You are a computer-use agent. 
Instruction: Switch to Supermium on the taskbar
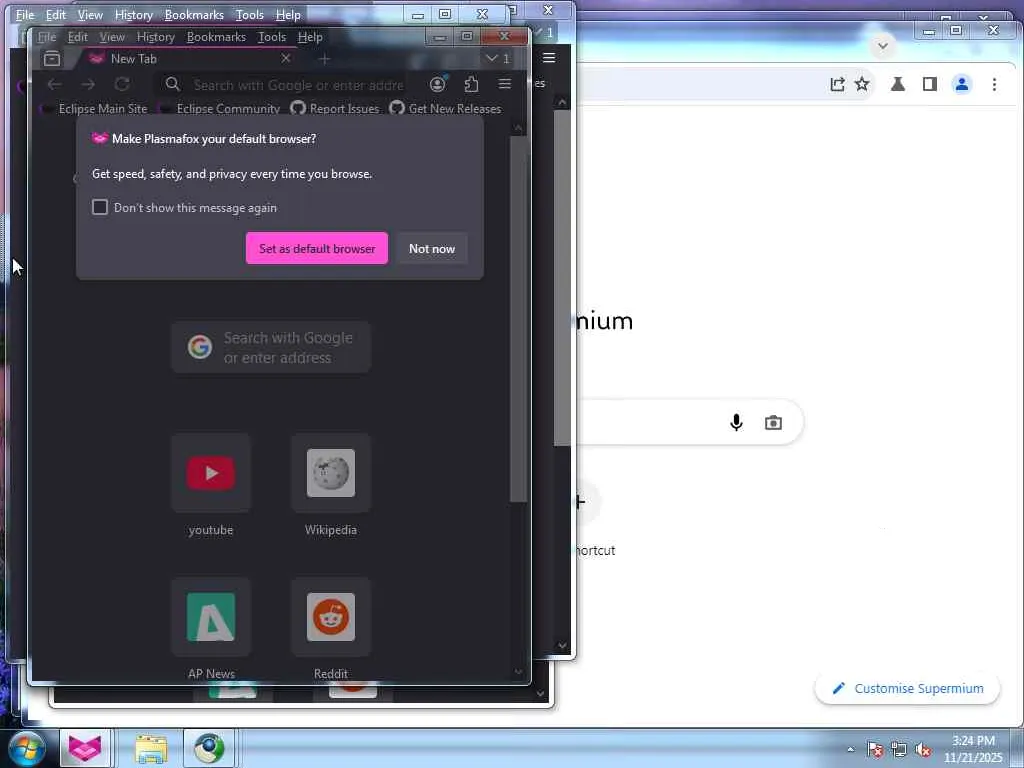click(x=209, y=748)
